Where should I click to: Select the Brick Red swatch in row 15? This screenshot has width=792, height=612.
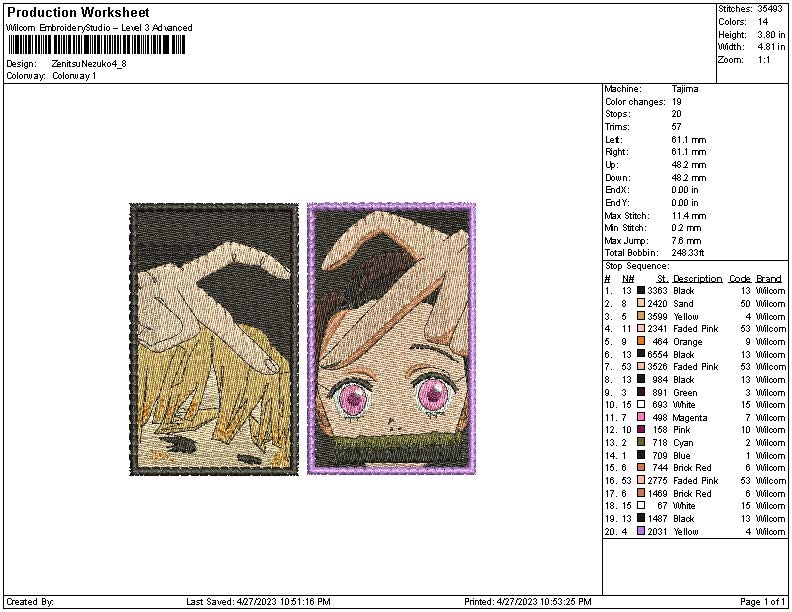pos(641,468)
